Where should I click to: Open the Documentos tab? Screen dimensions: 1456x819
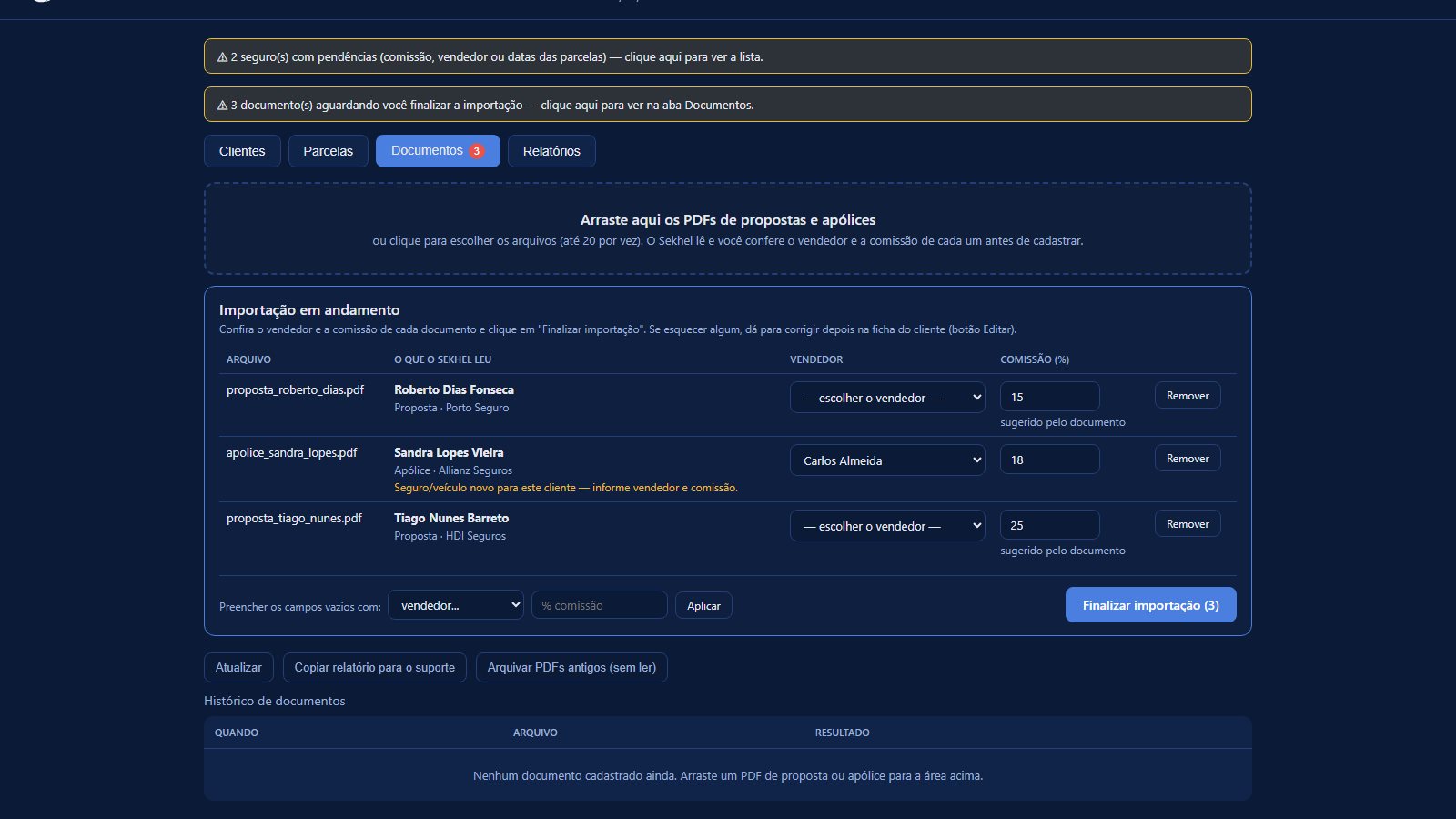pyautogui.click(x=438, y=151)
